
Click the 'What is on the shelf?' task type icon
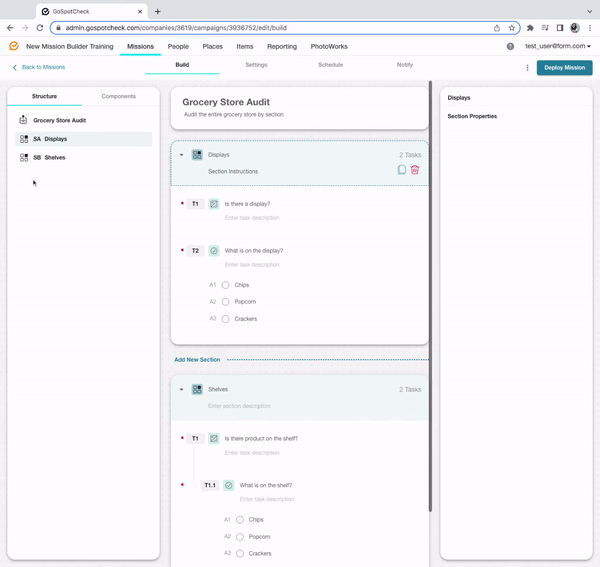pos(228,485)
